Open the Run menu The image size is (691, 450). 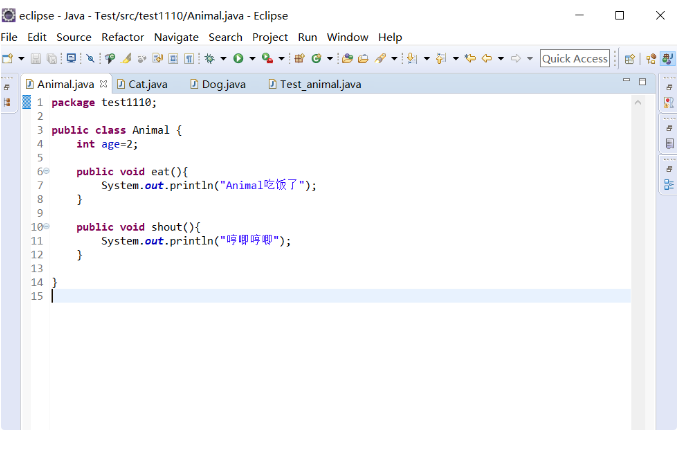[307, 37]
